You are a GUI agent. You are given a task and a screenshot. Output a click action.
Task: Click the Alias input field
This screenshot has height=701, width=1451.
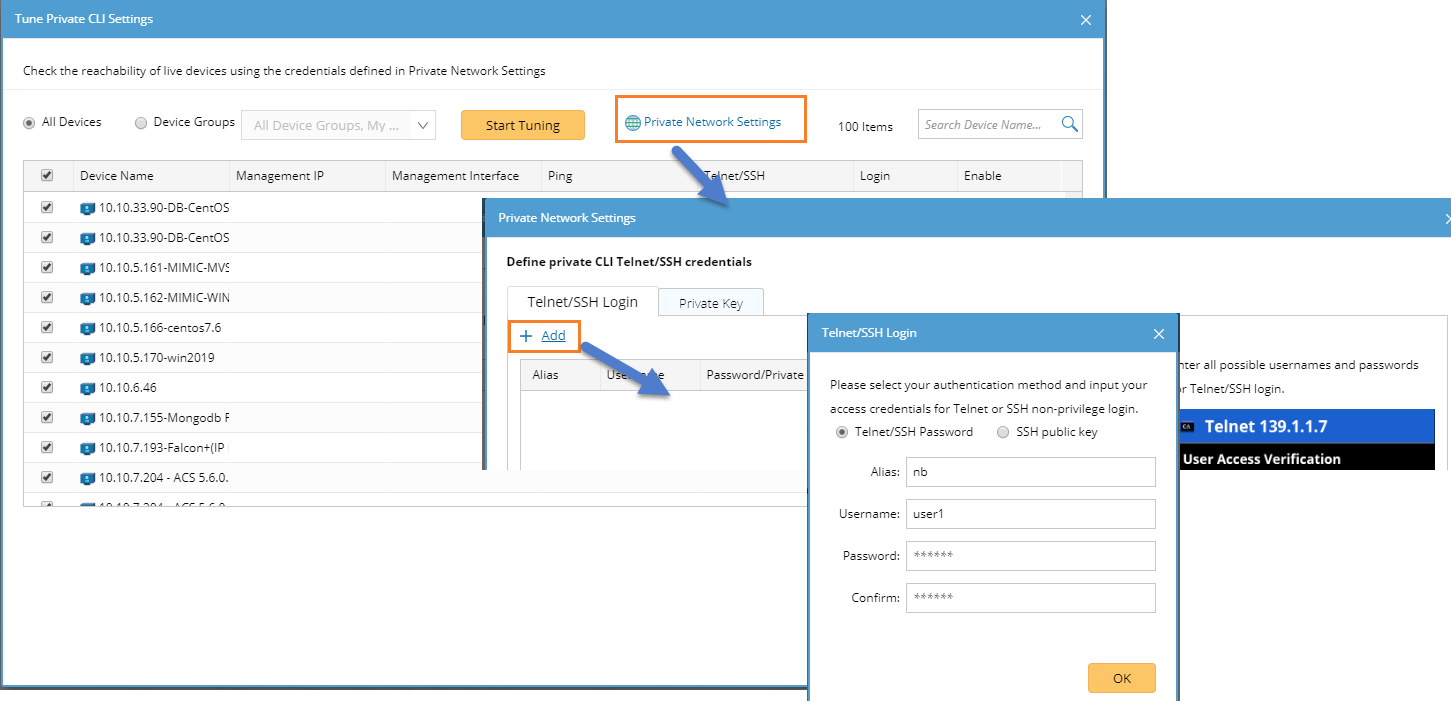click(1030, 472)
